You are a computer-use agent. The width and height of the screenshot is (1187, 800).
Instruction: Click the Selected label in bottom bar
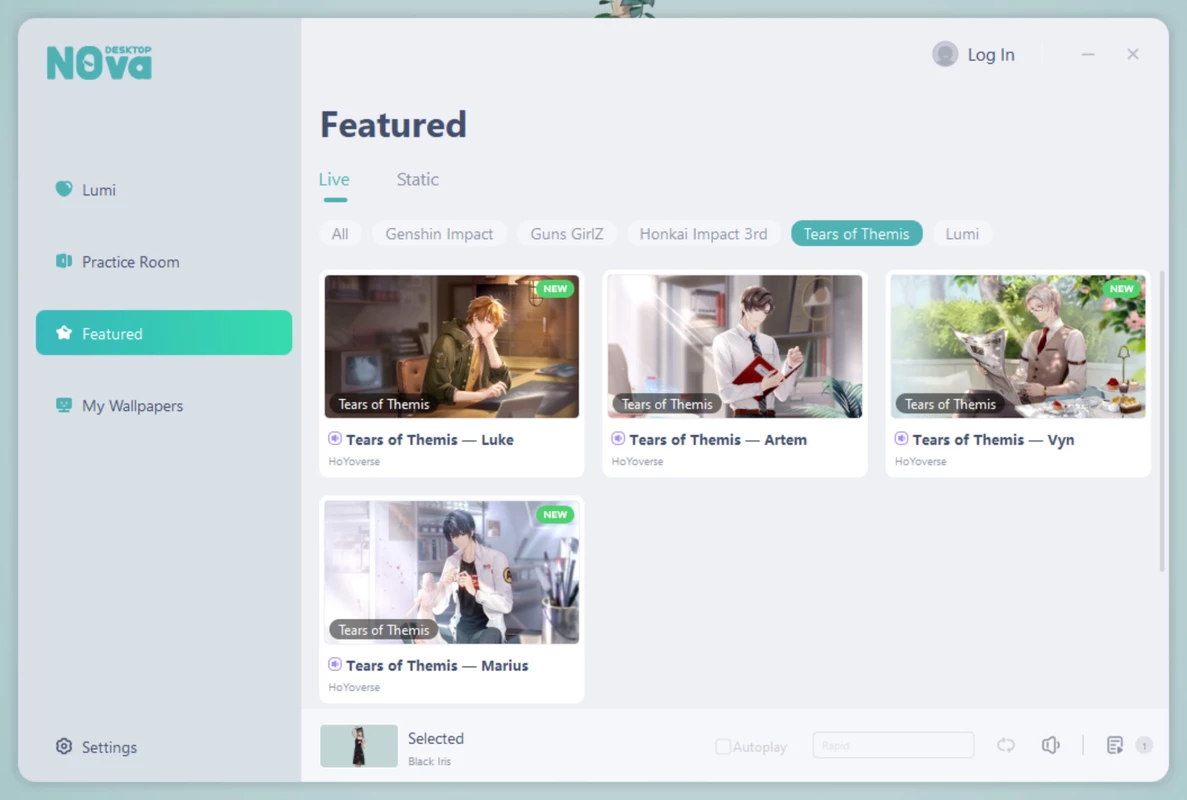(436, 738)
